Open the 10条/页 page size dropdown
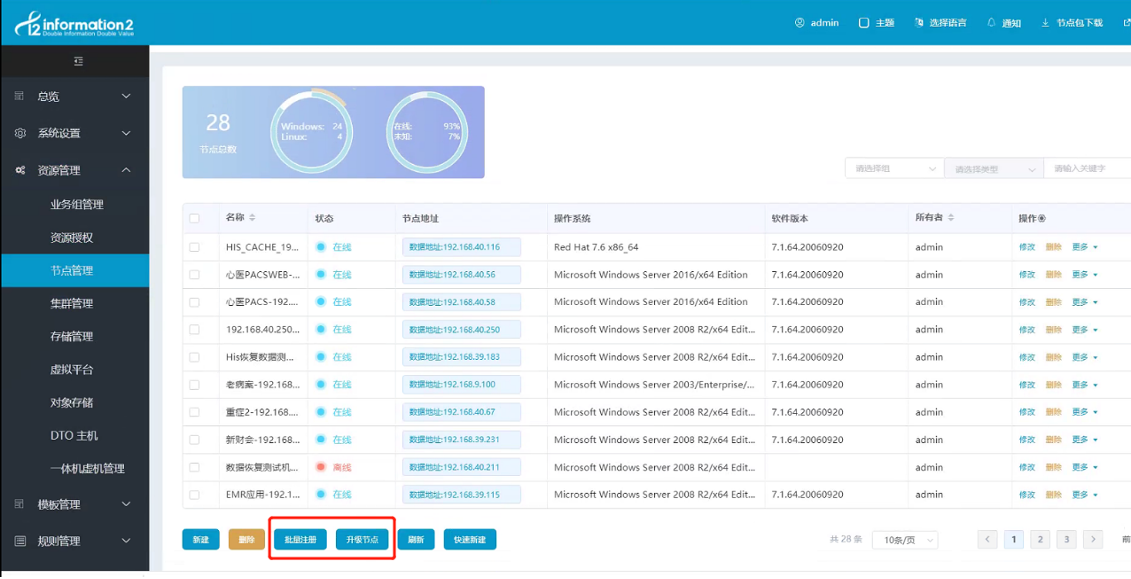The image size is (1131, 579). tap(905, 540)
